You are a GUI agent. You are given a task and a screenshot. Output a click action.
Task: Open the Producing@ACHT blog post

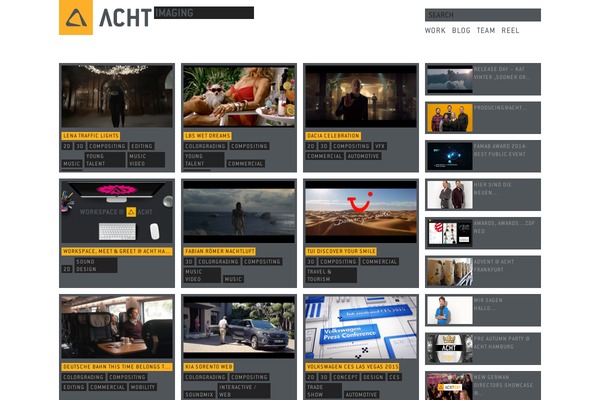tap(483, 118)
